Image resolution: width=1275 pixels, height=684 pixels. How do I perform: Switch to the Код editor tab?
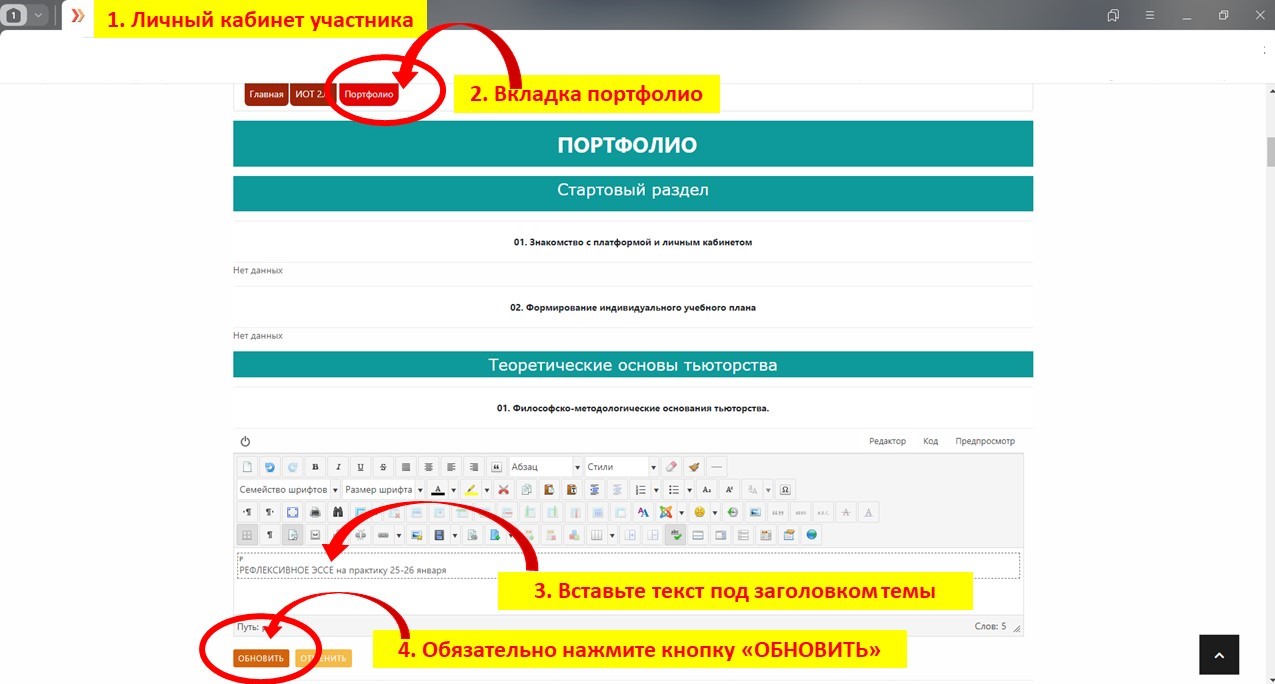[930, 441]
